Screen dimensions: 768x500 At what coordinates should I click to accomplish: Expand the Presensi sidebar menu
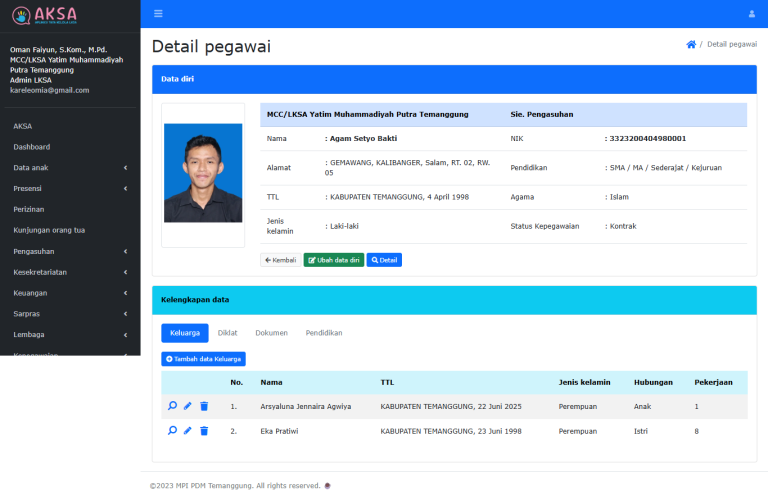pyautogui.click(x=70, y=189)
